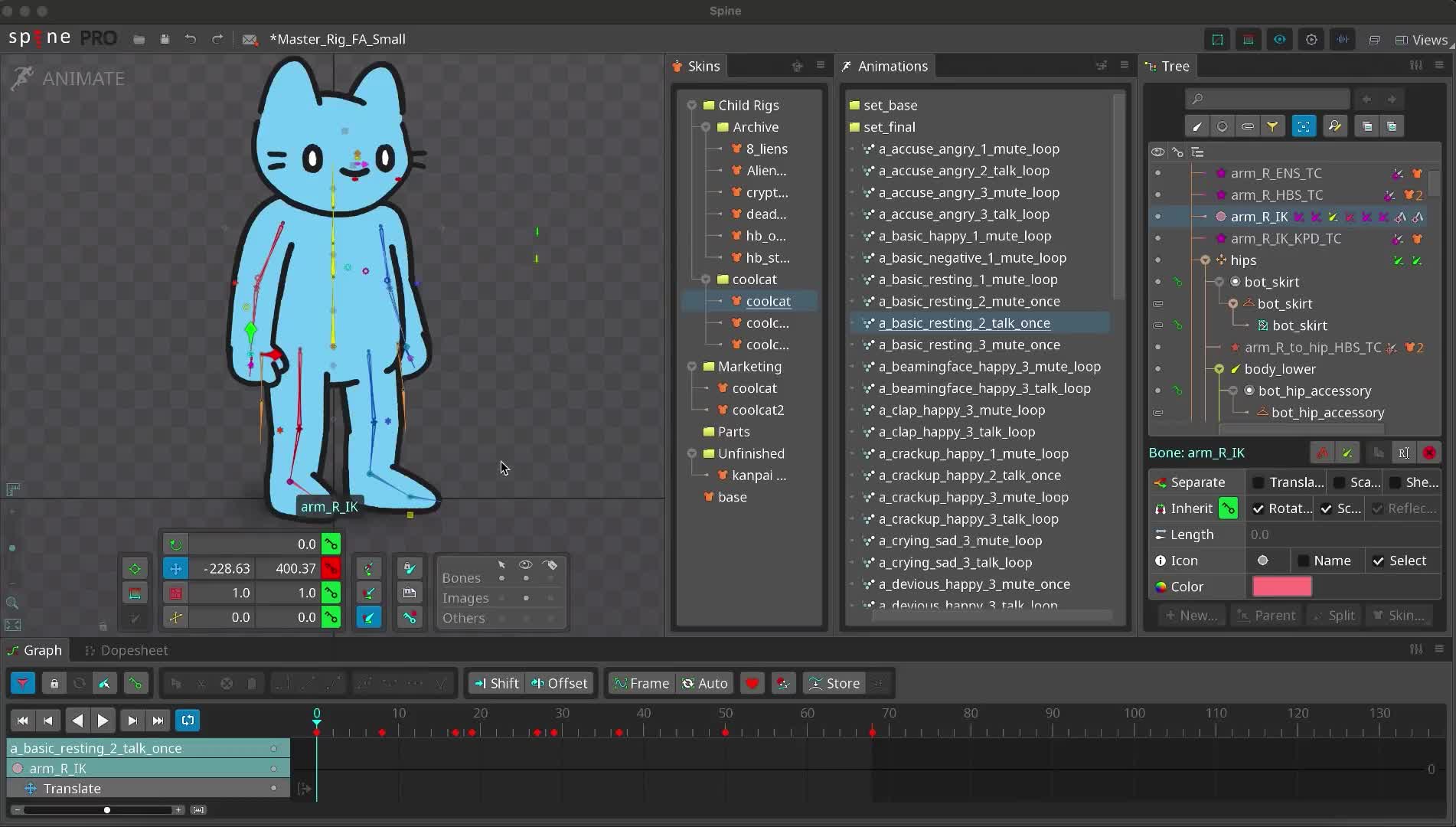The height and width of the screenshot is (827, 1456).
Task: Enable Separate Shear checkbox
Action: (x=1395, y=482)
